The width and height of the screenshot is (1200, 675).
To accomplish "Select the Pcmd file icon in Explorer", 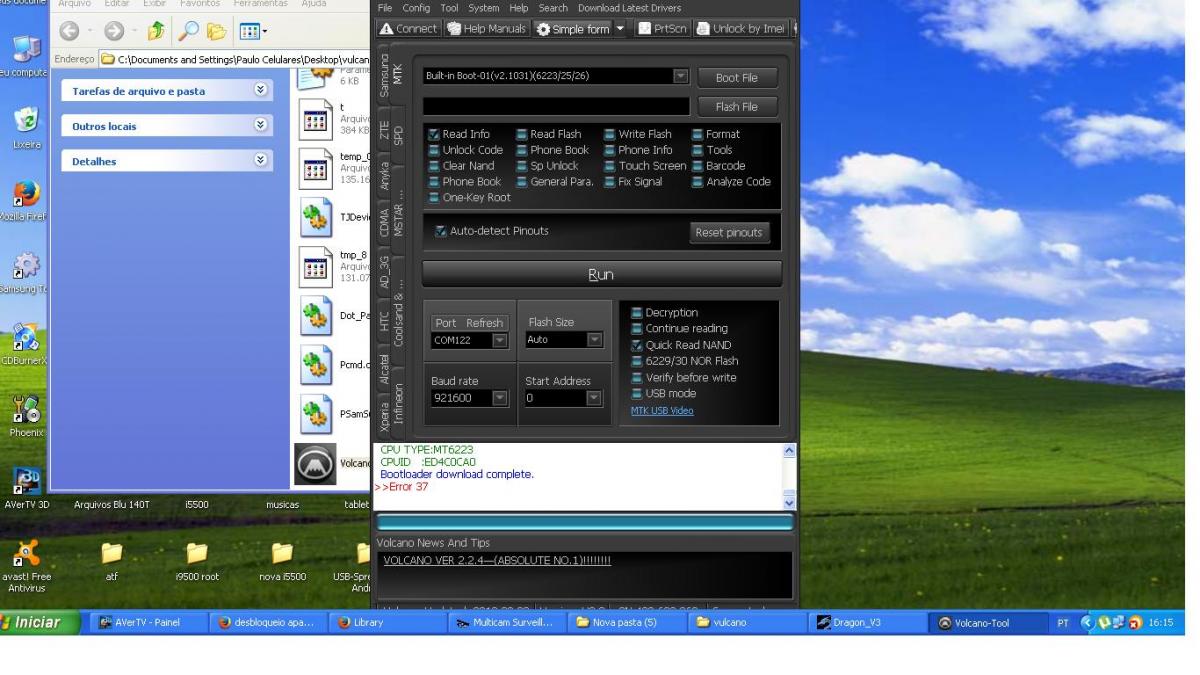I will [x=317, y=365].
